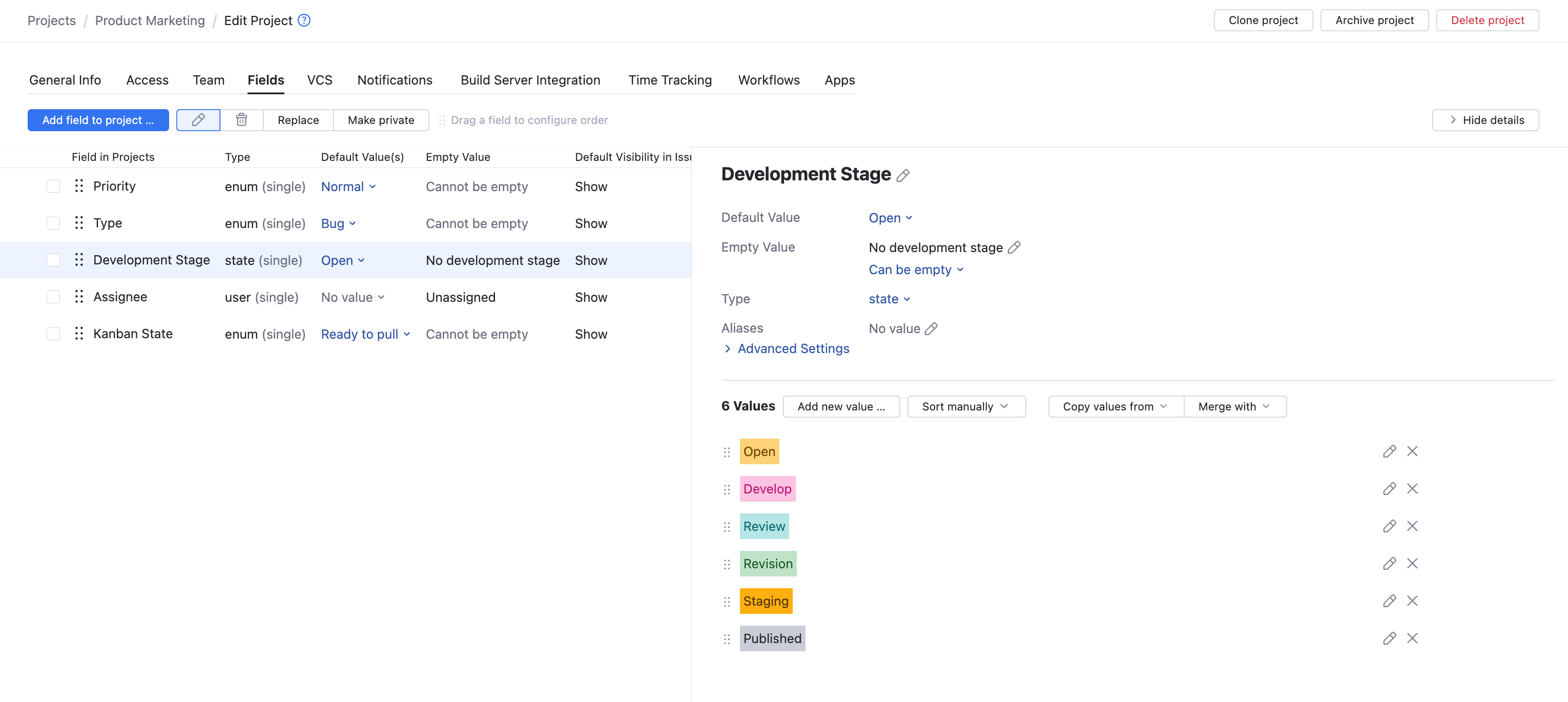Edit Aliases using the pencil icon
This screenshot has width=1568, height=702.
pos(931,329)
